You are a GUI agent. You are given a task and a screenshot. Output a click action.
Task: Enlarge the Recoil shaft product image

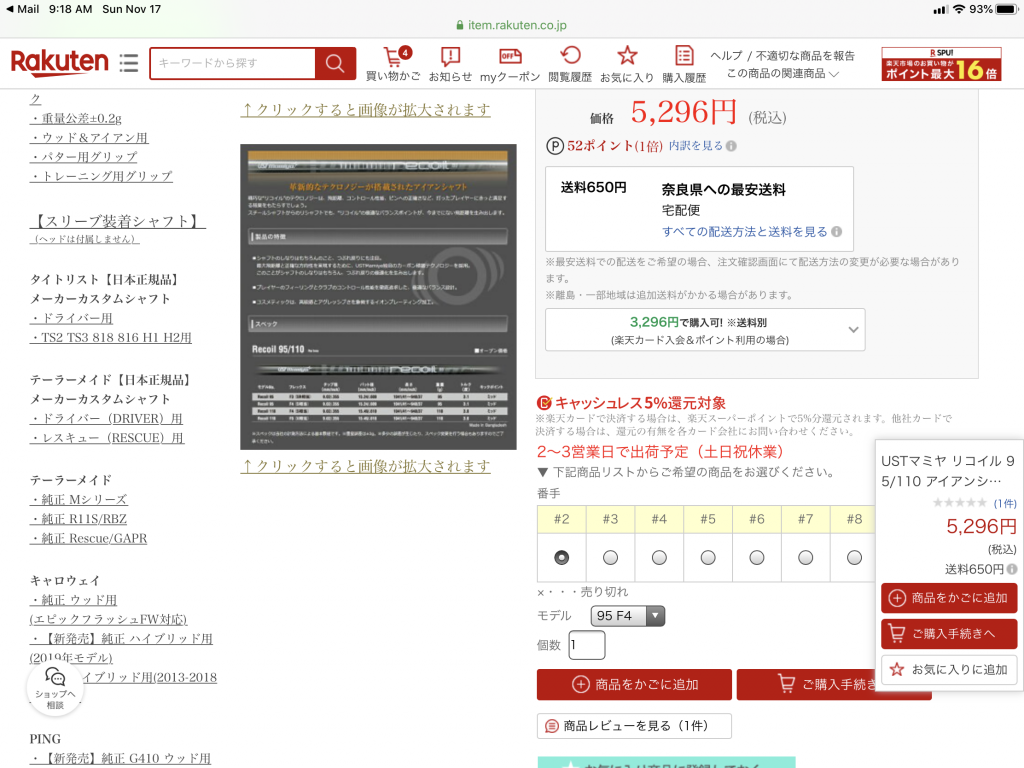378,297
